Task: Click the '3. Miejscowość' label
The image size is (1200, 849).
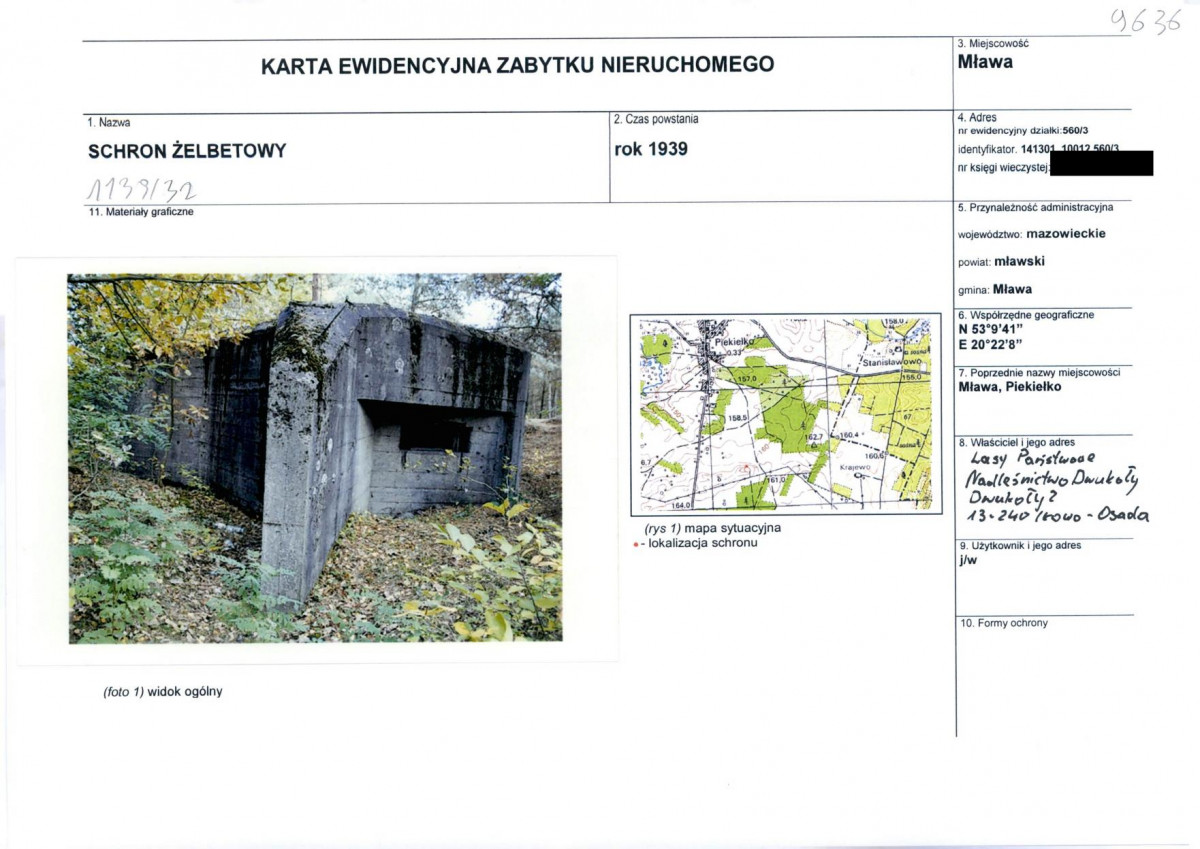Action: click(993, 44)
